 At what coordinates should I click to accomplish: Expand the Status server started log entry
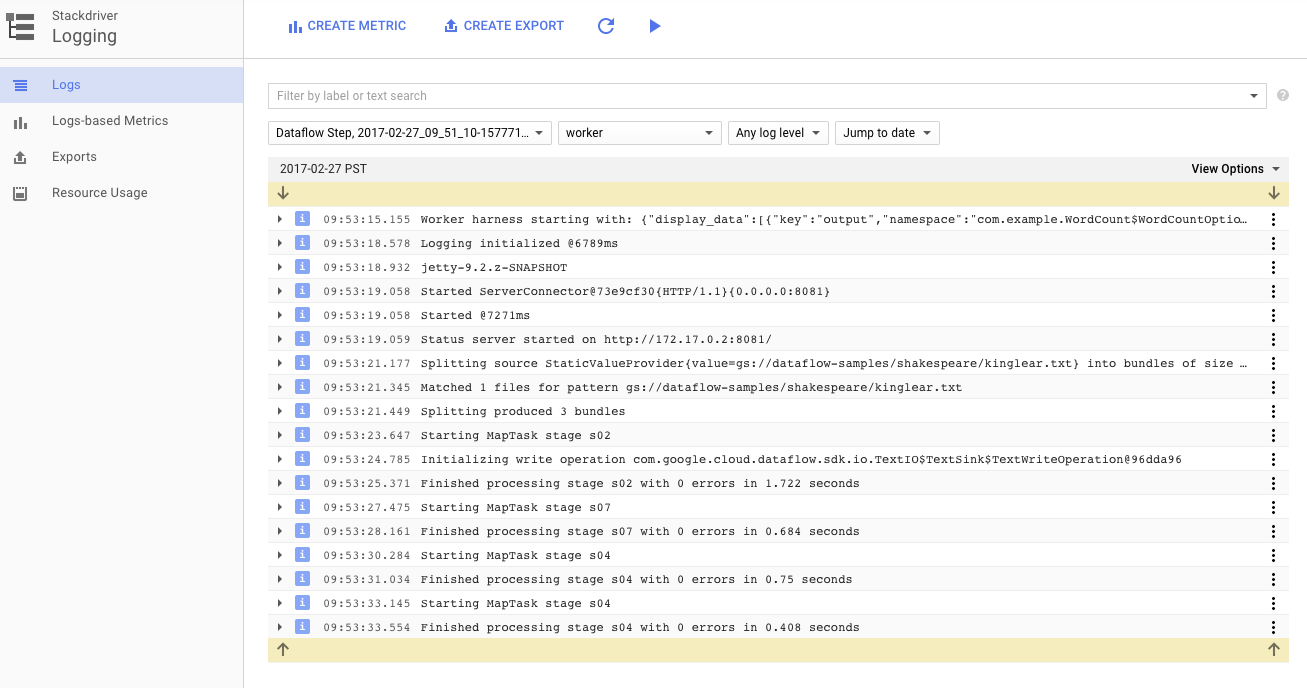pos(280,339)
